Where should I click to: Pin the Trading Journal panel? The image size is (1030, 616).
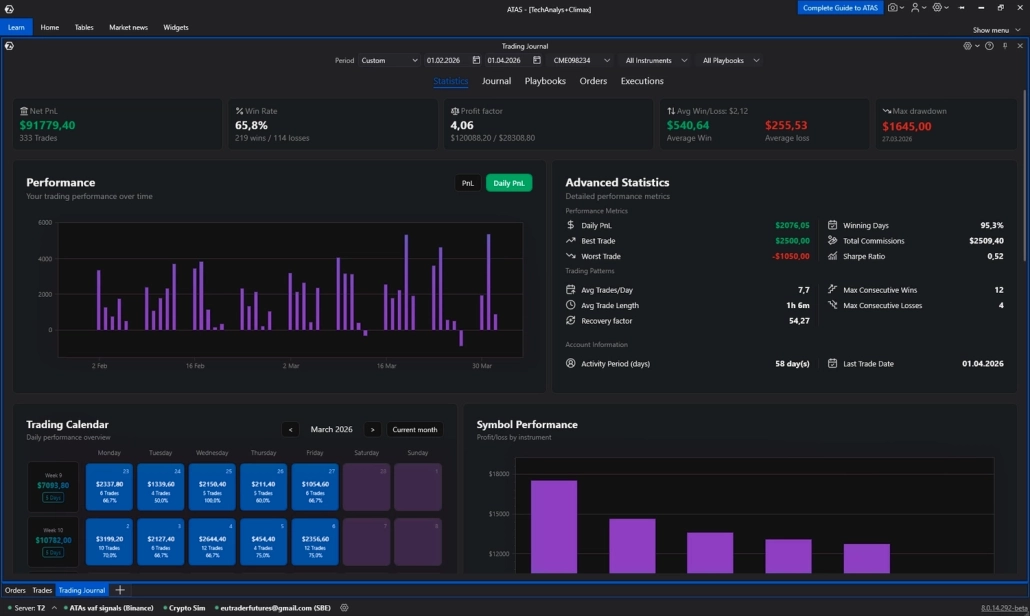pos(1005,46)
